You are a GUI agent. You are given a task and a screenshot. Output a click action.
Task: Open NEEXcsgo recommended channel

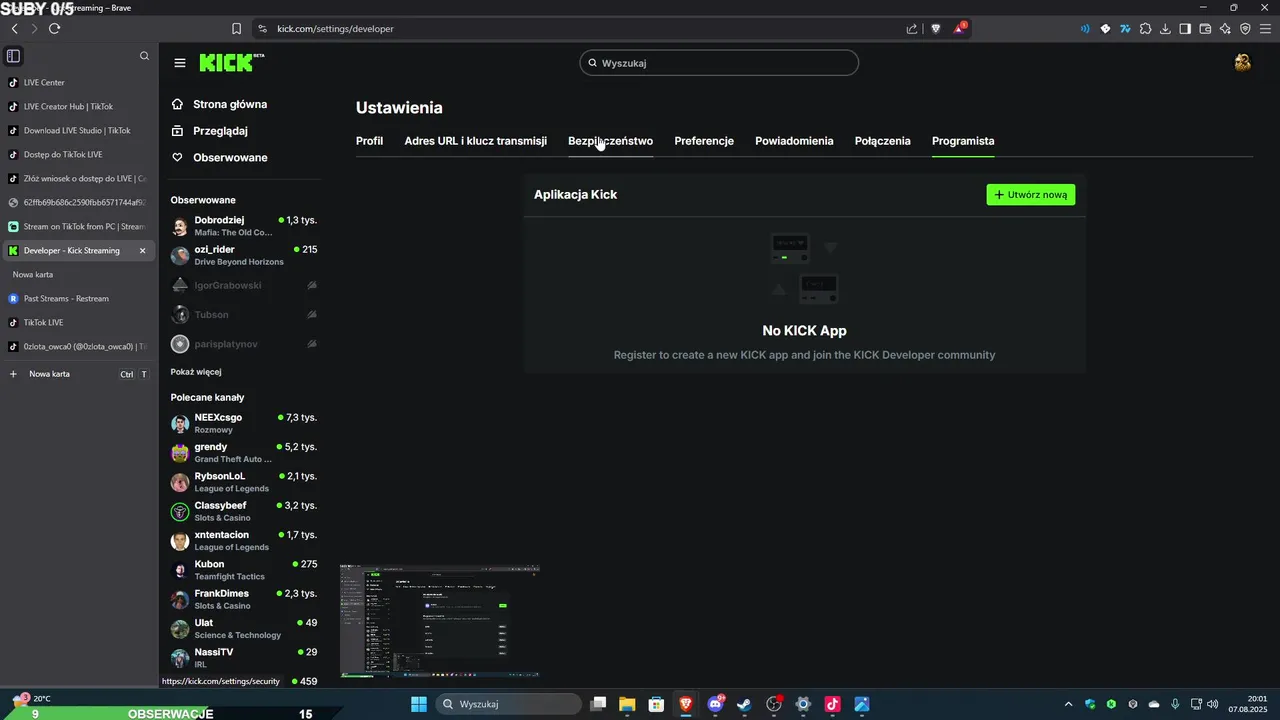[x=243, y=423]
